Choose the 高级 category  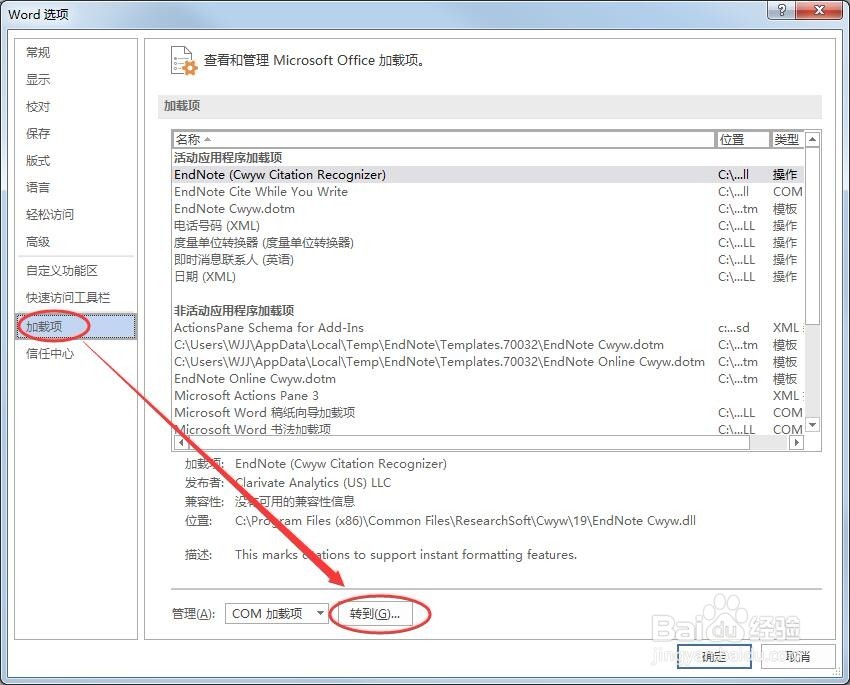[x=38, y=242]
